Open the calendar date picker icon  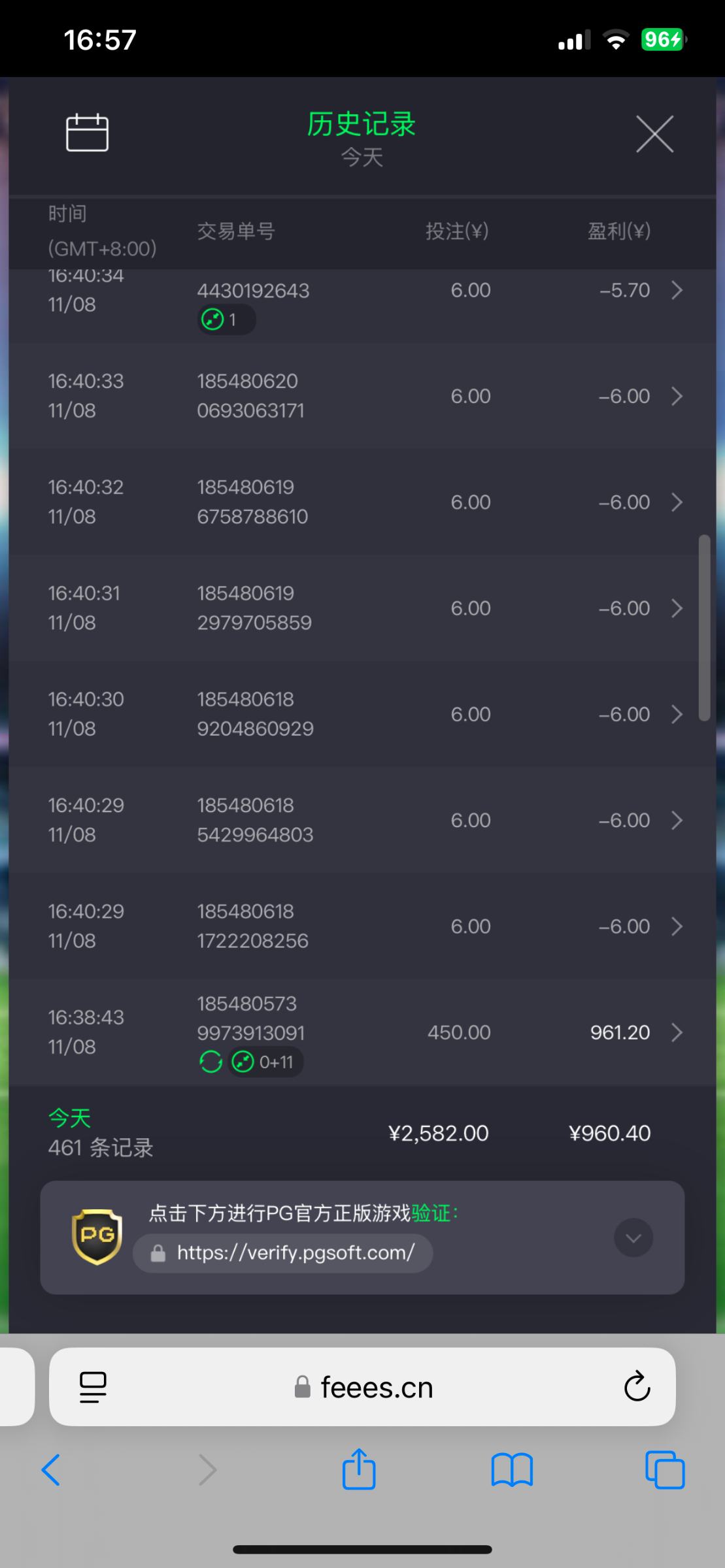click(87, 133)
